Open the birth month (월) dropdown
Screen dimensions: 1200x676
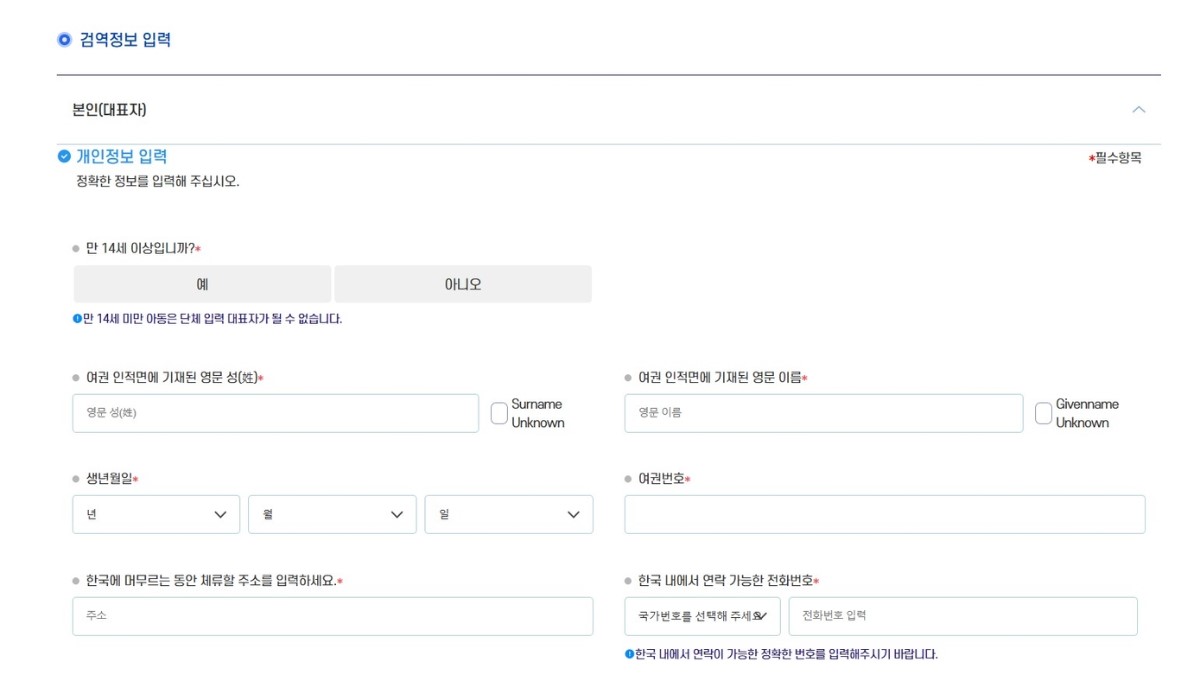(332, 514)
